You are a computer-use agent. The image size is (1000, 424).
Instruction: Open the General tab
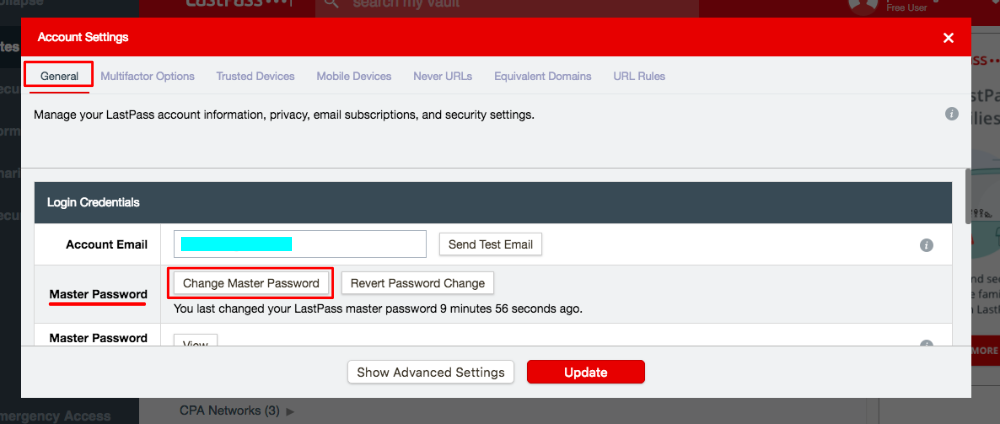pyautogui.click(x=59, y=76)
